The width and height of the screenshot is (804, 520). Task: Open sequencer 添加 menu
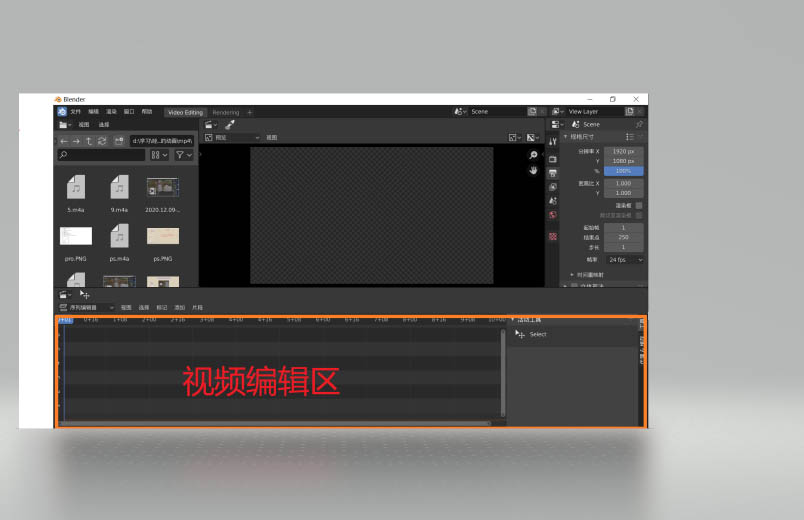pos(179,308)
